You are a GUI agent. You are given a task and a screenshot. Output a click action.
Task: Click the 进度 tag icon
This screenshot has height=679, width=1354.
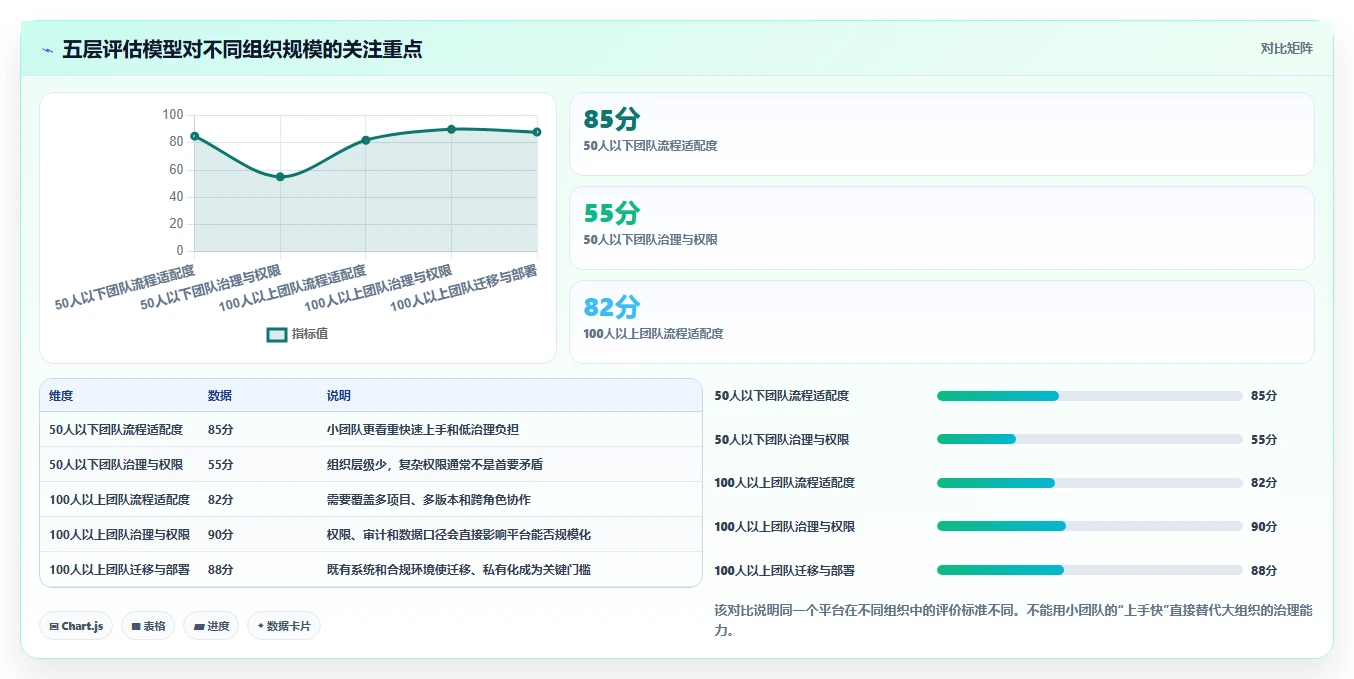(199, 627)
